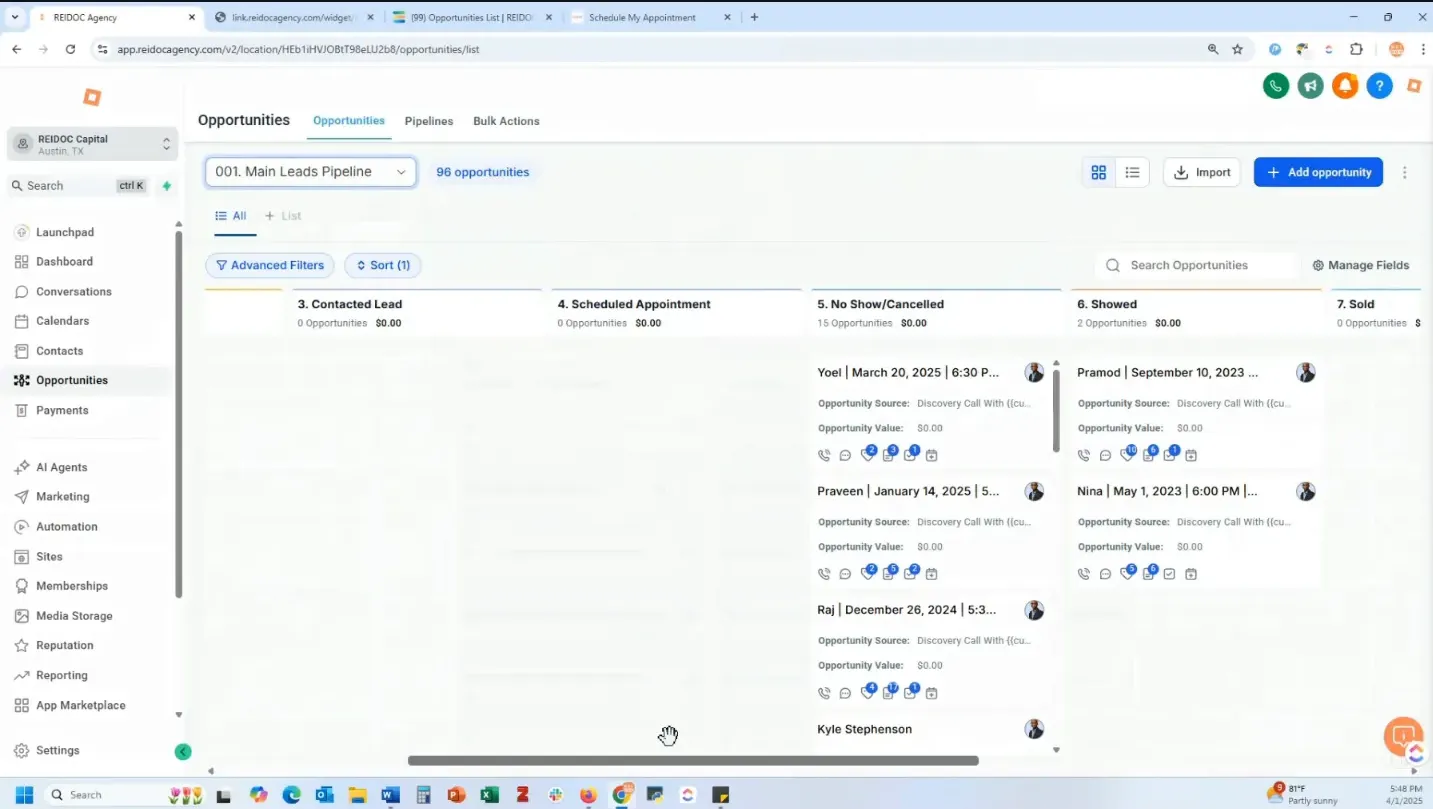Viewport: 1433px width, 809px height.
Task: Open calendar icon on Praveen opportunity card
Action: point(932,574)
